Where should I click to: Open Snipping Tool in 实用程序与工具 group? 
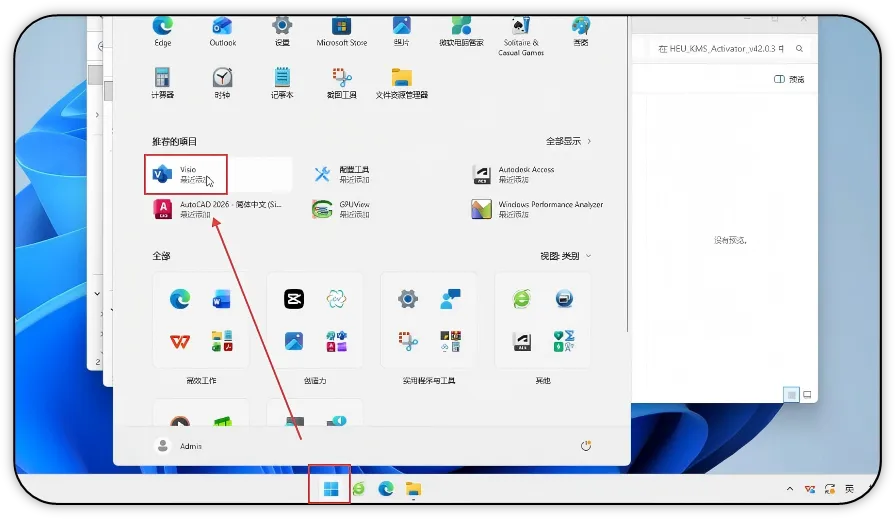pos(408,341)
